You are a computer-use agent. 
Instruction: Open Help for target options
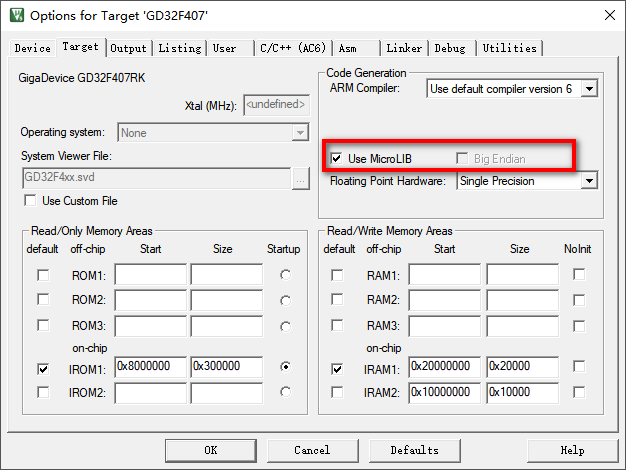tap(573, 450)
